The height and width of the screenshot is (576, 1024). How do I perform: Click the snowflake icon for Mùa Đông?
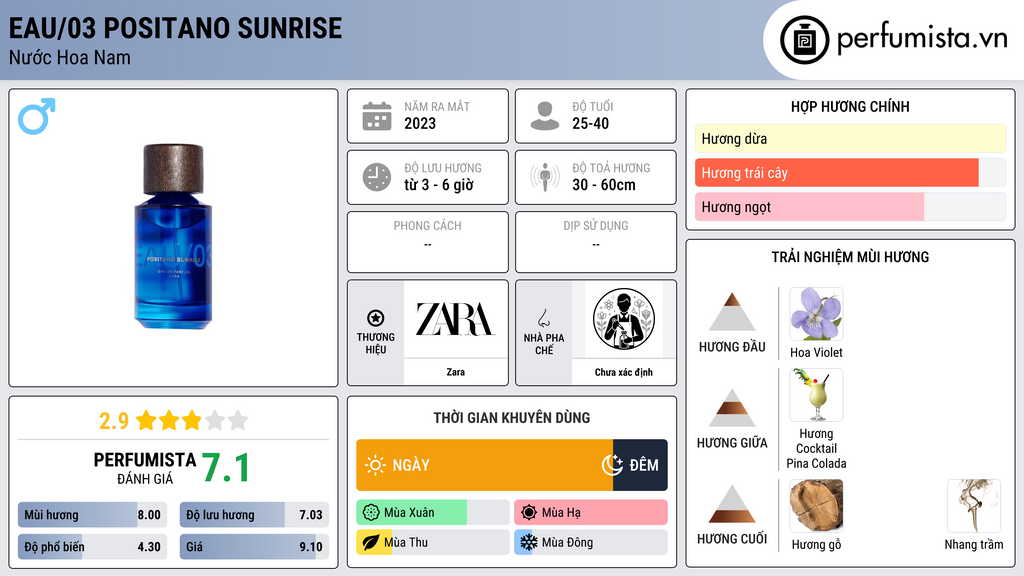point(528,542)
